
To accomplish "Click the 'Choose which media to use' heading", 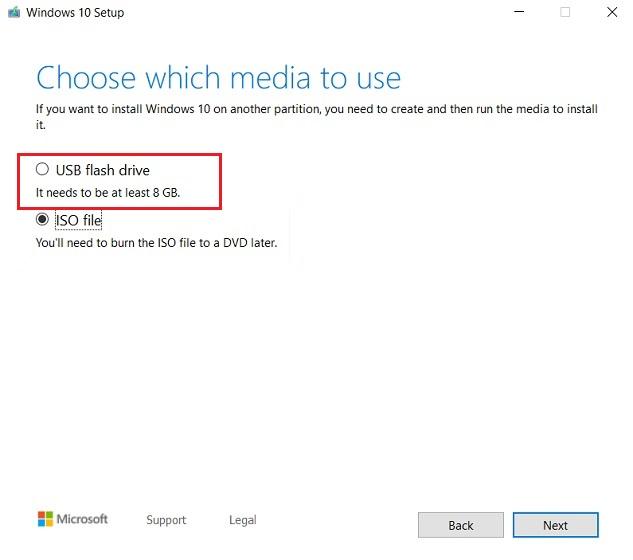I will click(x=218, y=78).
